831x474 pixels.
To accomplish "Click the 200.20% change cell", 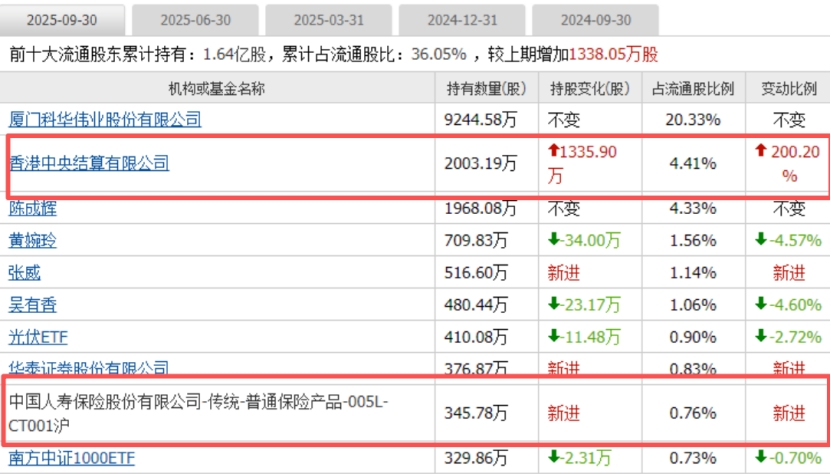I will (x=788, y=163).
